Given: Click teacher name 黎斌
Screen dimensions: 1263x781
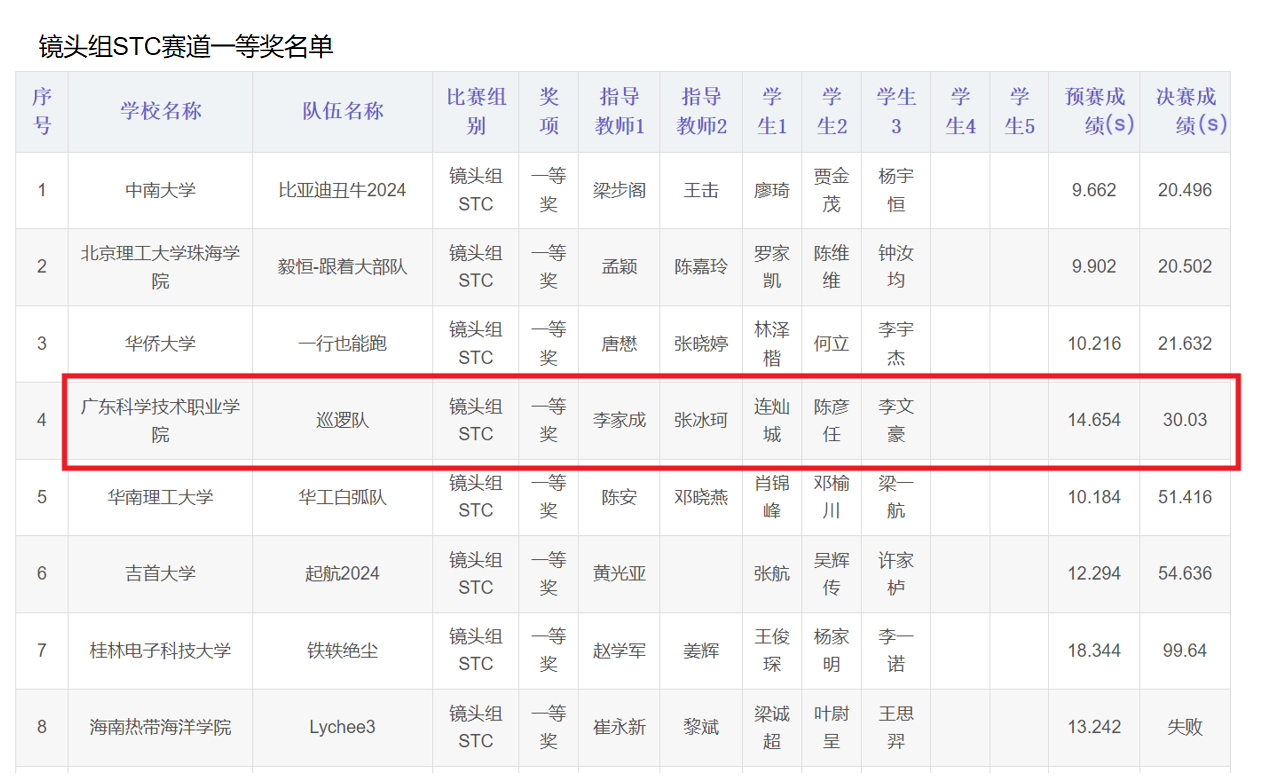Looking at the screenshot, I should pos(702,727).
